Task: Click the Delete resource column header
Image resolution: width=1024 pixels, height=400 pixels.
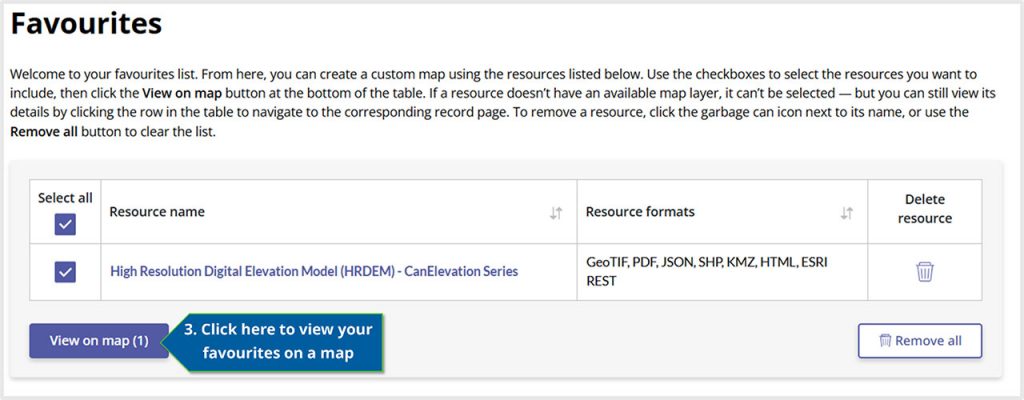Action: coord(924,208)
